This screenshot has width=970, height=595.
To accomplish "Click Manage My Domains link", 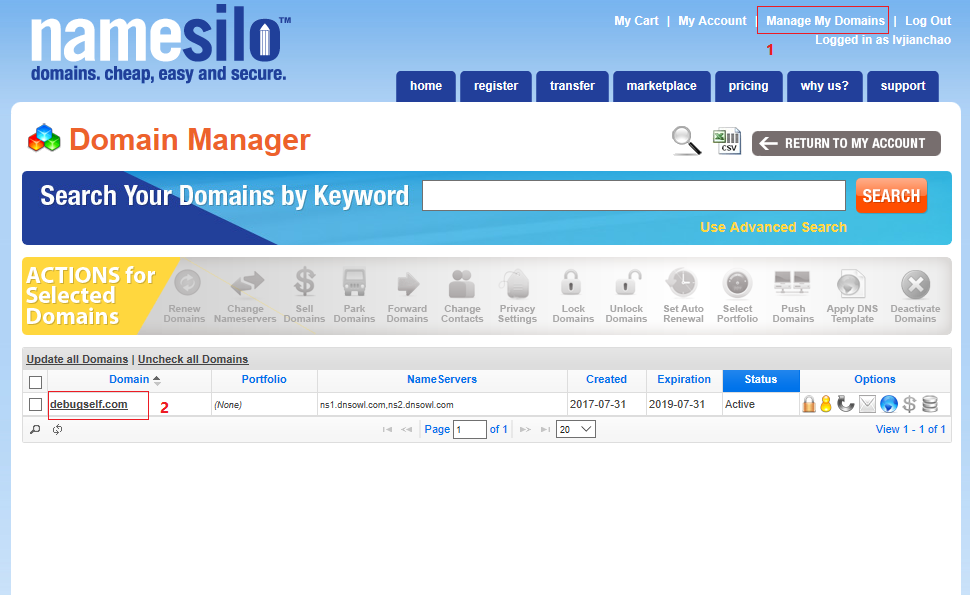I will click(825, 20).
